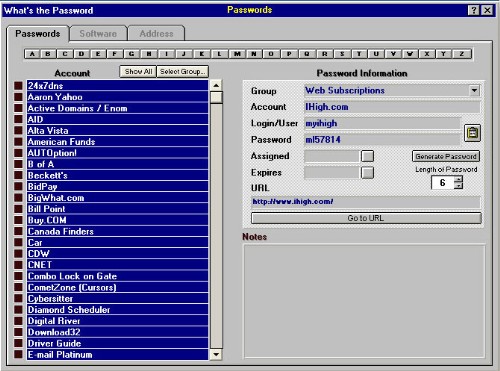Select the Driver Guide account

coord(117,343)
